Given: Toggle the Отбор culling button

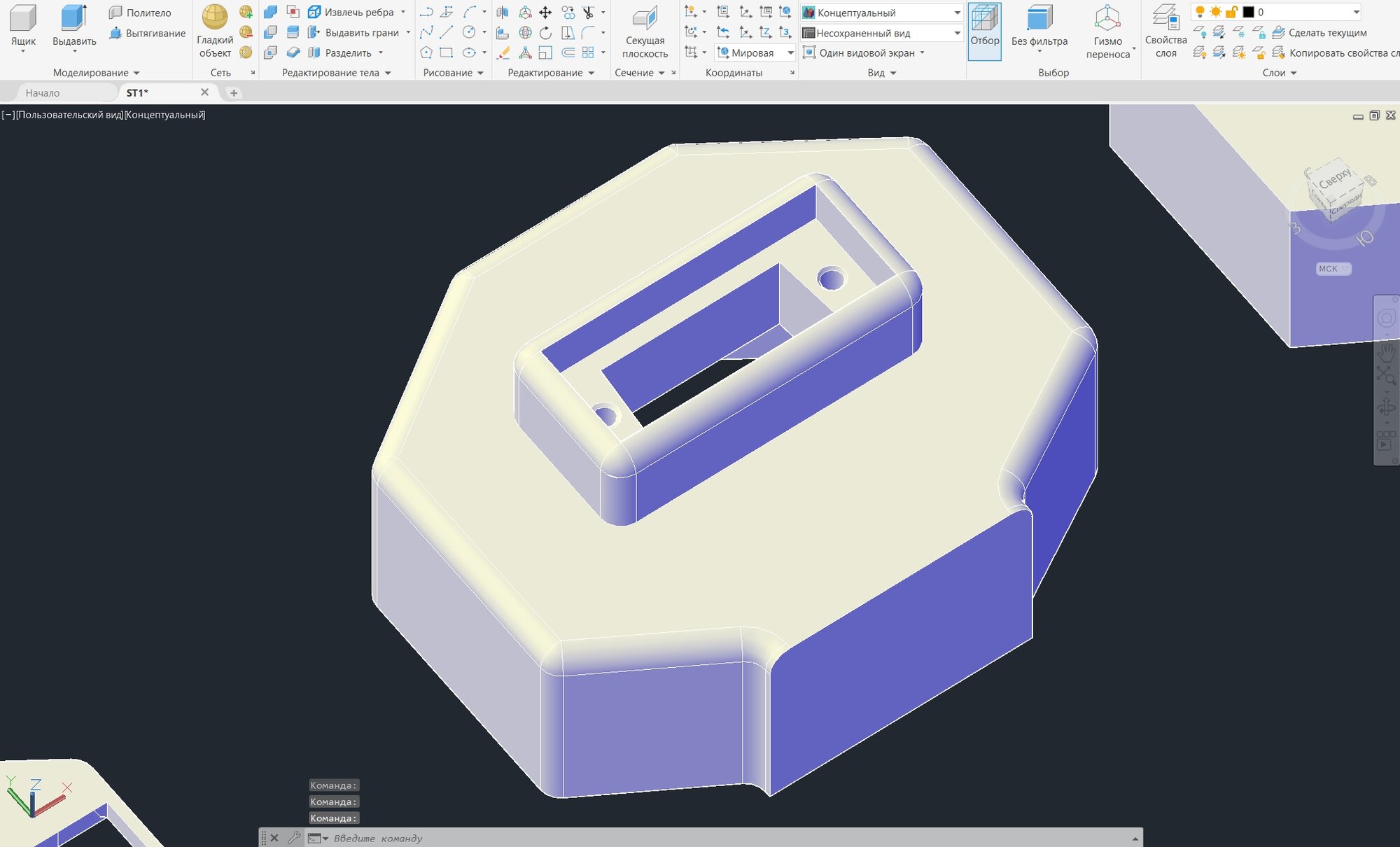Looking at the screenshot, I should (x=984, y=31).
